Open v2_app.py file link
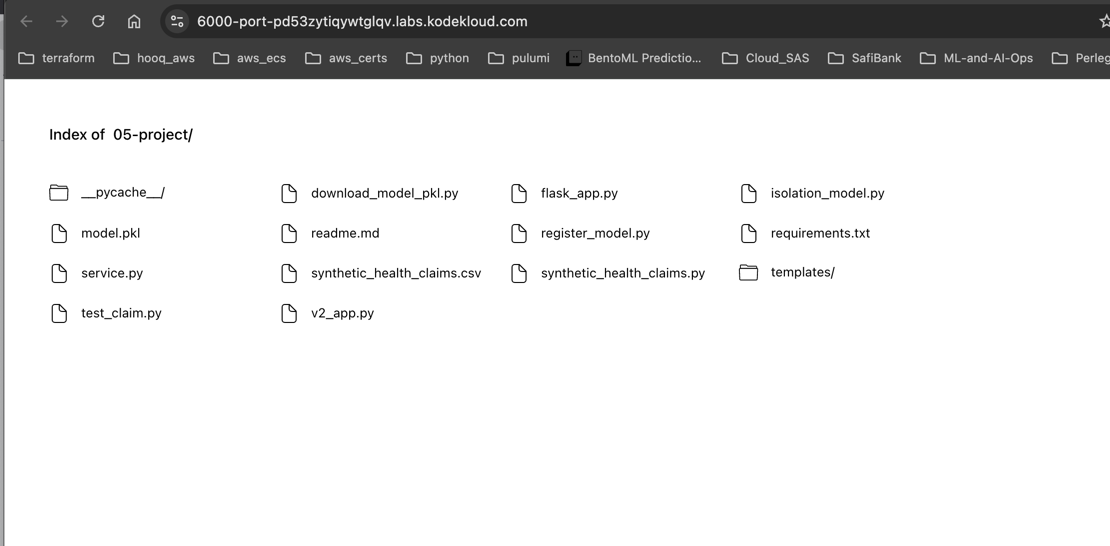 [x=342, y=313]
